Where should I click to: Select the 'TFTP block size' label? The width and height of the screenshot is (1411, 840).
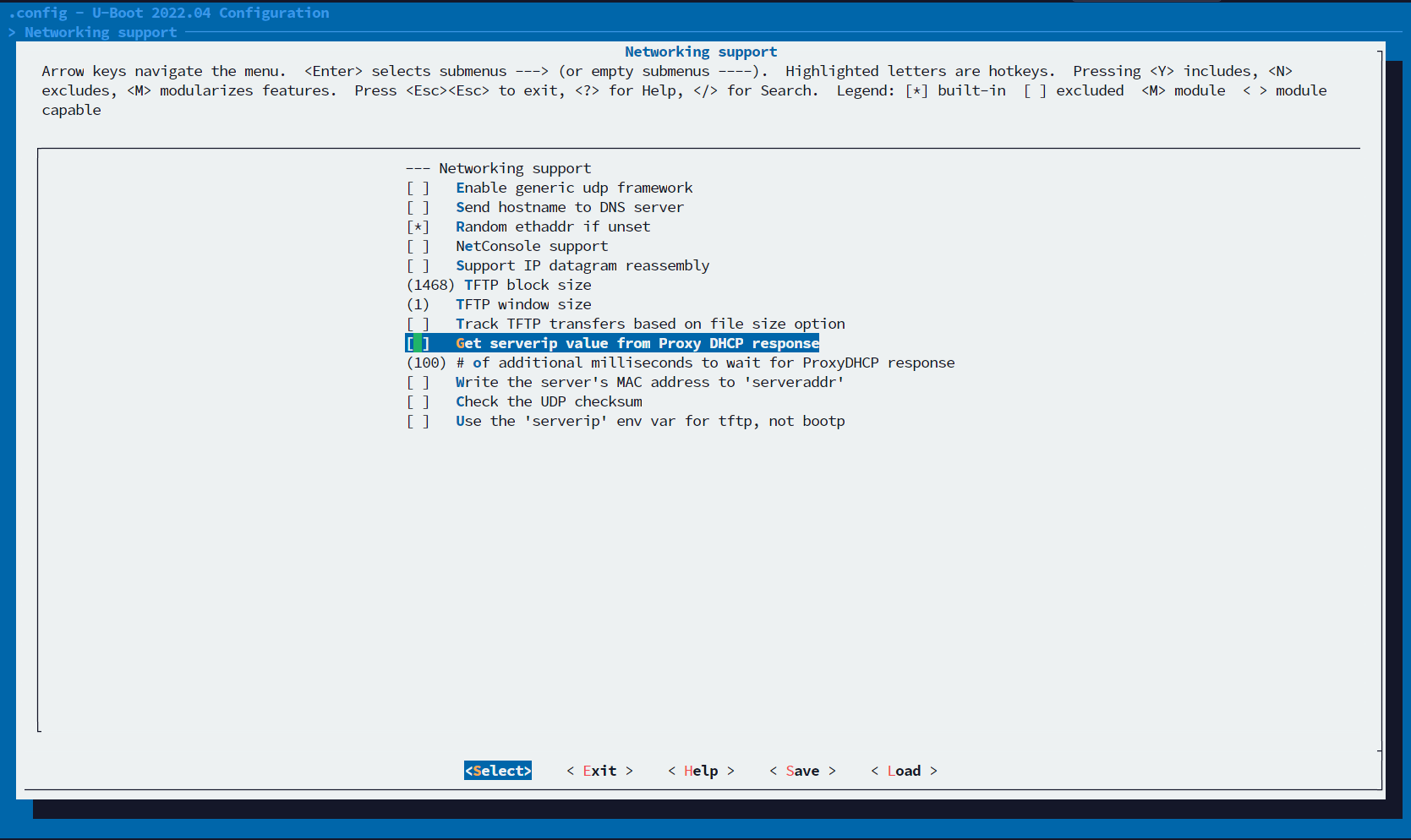coord(528,285)
